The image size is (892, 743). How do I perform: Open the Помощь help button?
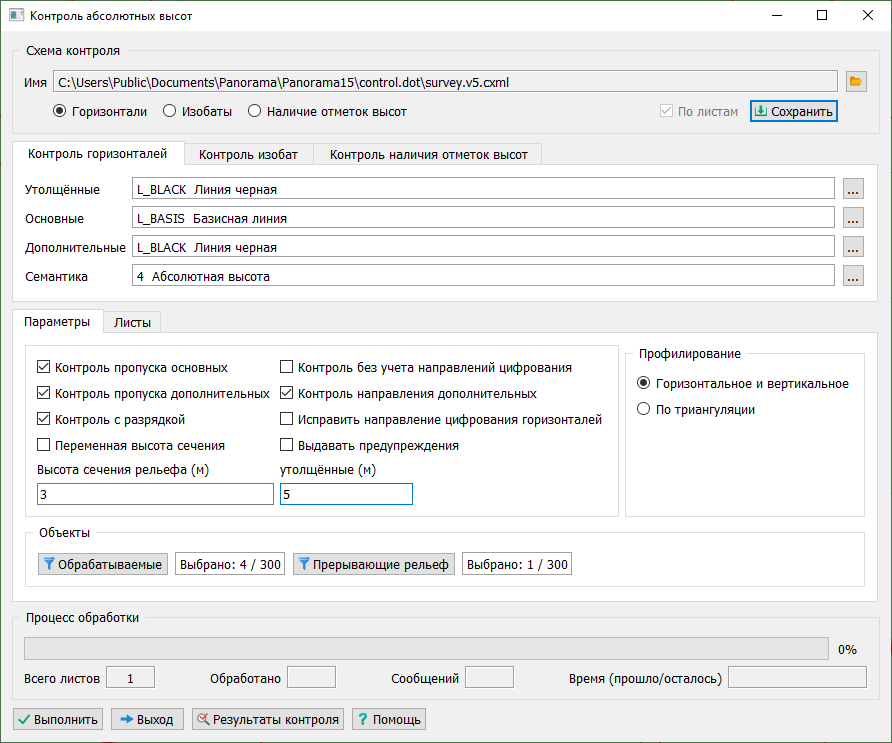click(x=389, y=719)
